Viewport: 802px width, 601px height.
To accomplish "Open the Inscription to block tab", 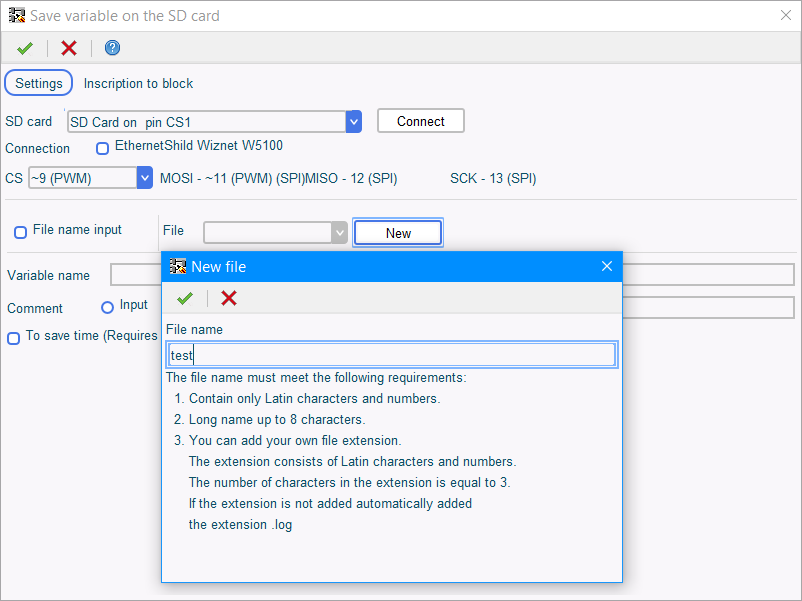I will (x=139, y=83).
